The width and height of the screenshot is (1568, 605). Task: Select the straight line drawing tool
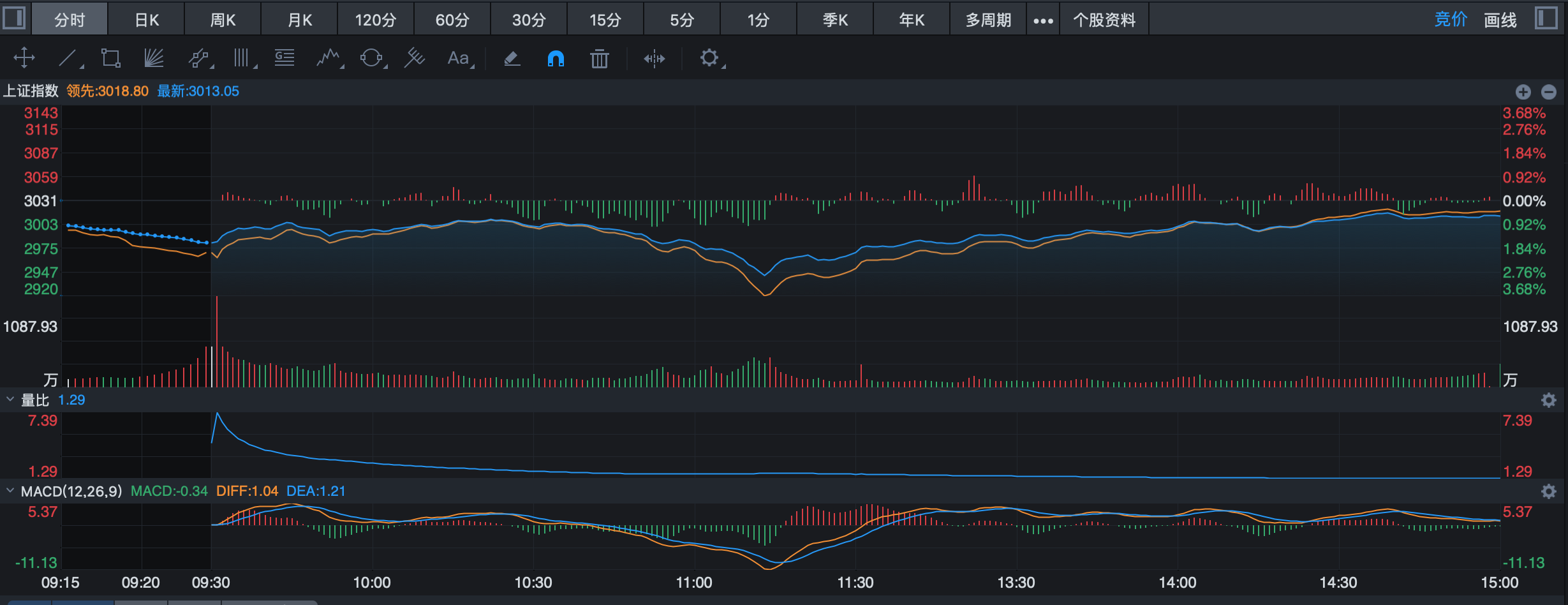[68, 58]
